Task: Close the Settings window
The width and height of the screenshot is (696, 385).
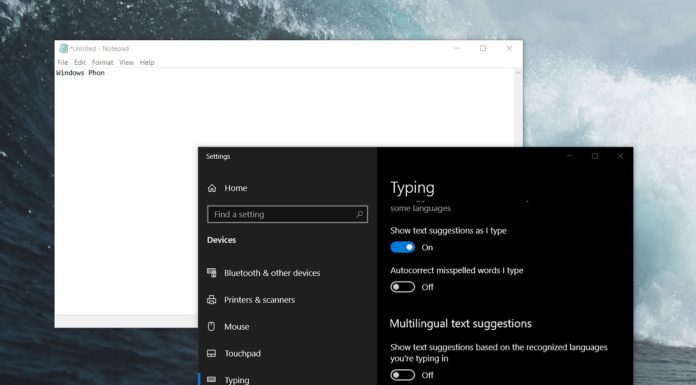Action: click(x=620, y=156)
